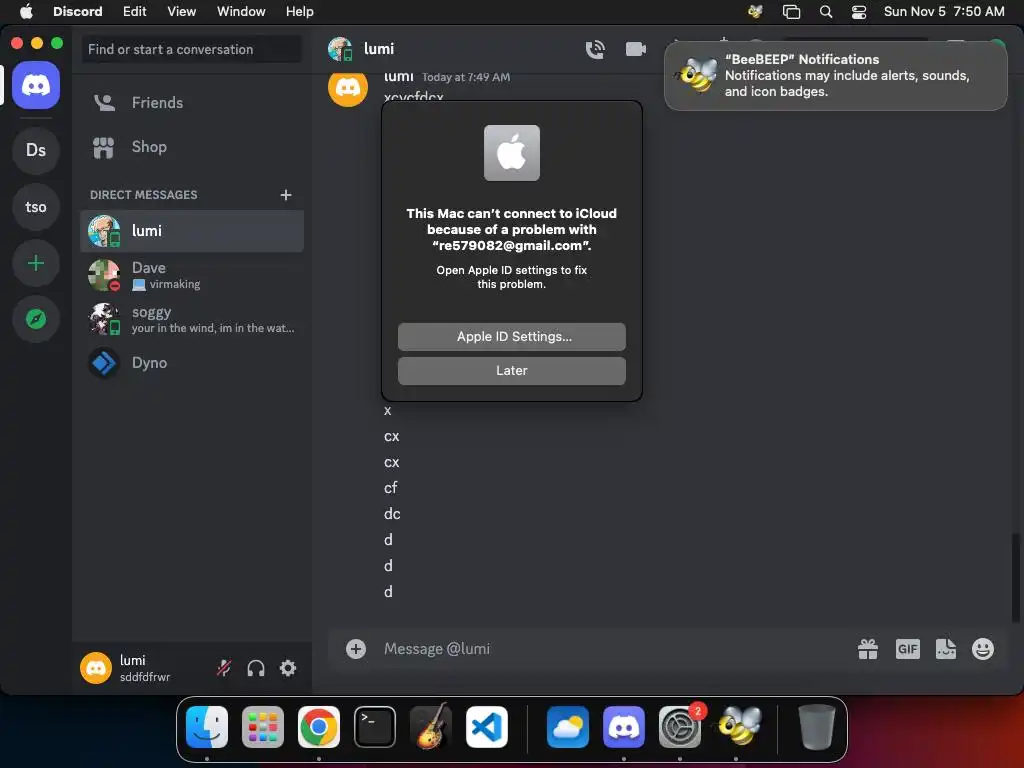Click lumi avatar in chat header
Image resolution: width=1024 pixels, height=768 pixels.
pyautogui.click(x=340, y=49)
